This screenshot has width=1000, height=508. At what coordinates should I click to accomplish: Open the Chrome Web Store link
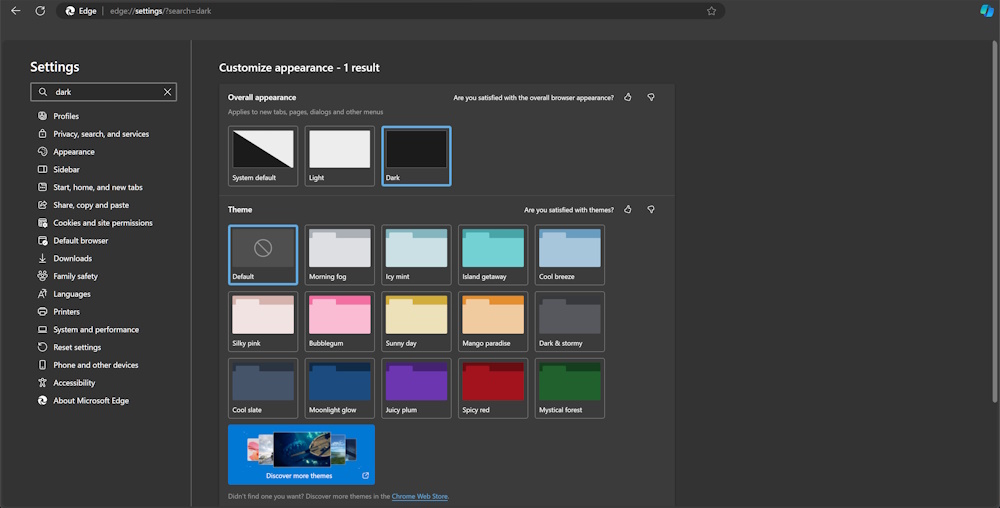click(x=420, y=497)
